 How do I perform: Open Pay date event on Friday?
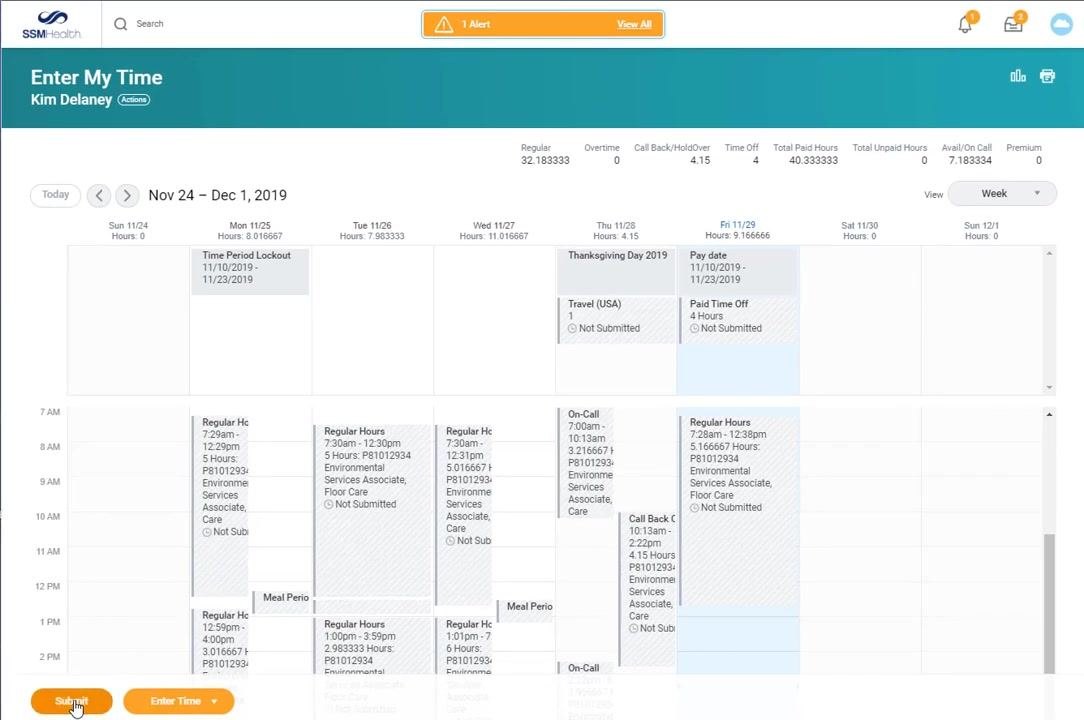tap(738, 270)
